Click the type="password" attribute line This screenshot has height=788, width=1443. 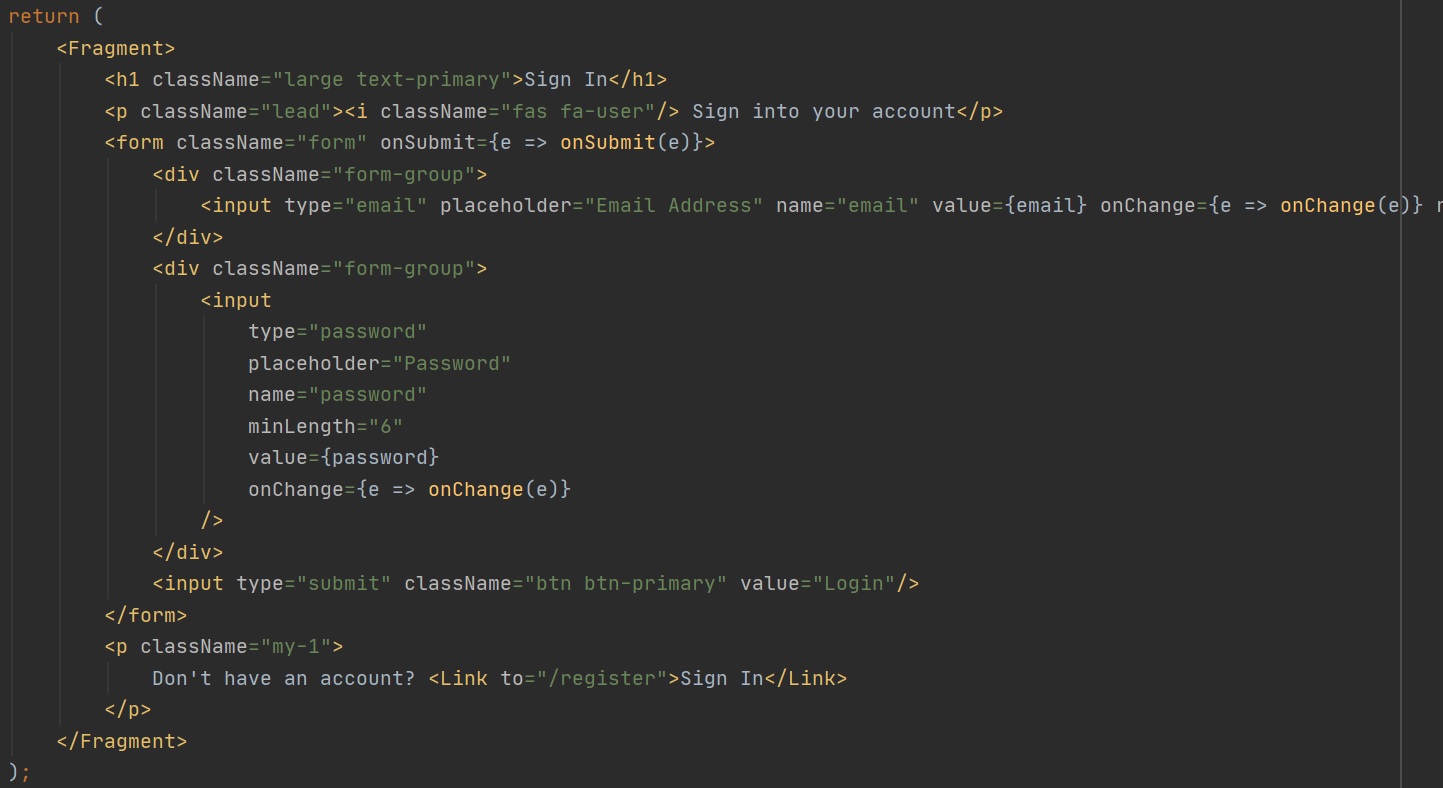point(337,331)
